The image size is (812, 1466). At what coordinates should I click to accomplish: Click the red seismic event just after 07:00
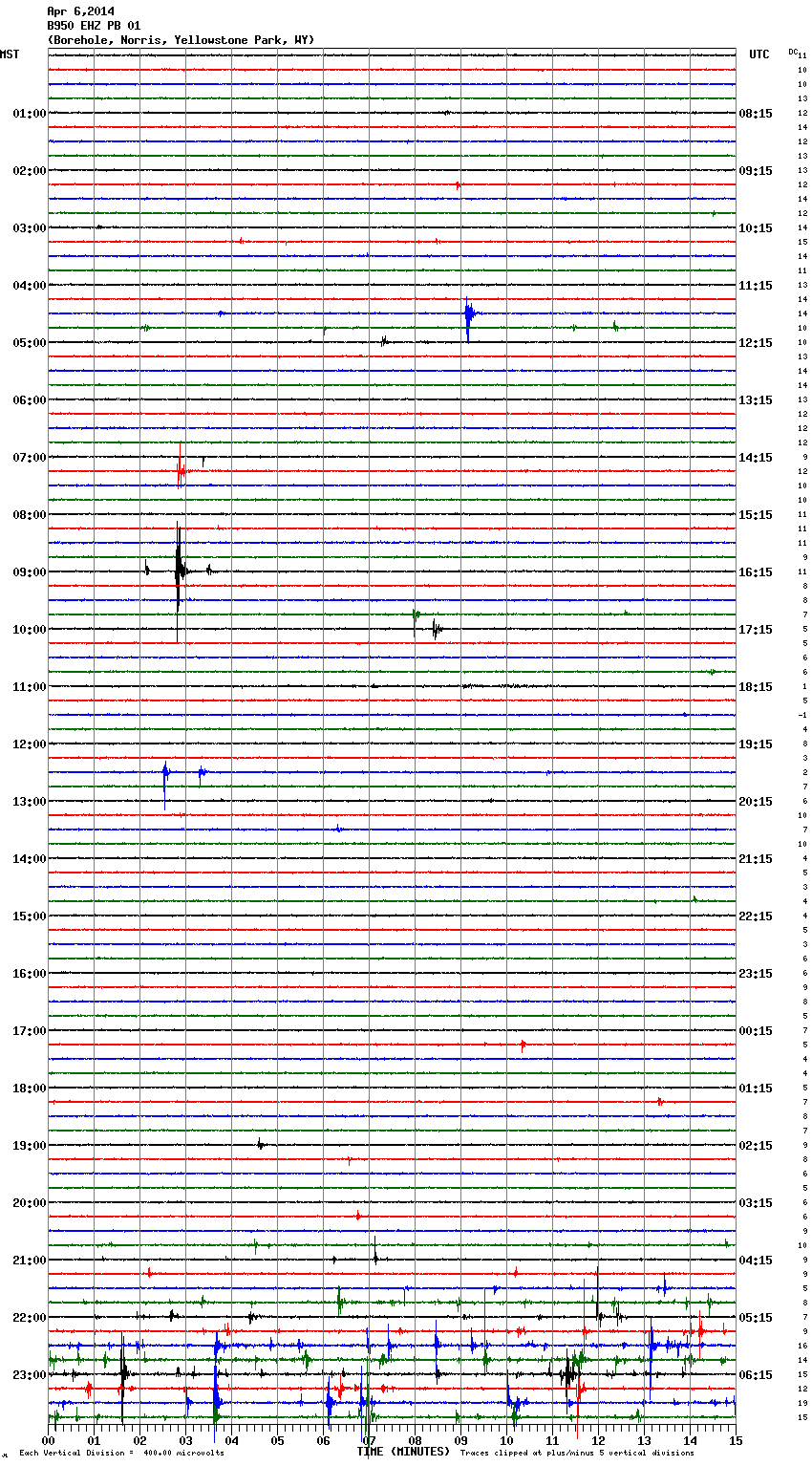point(181,467)
